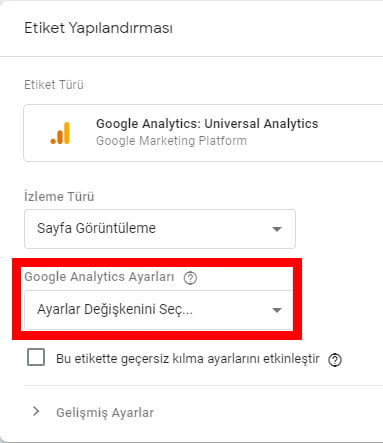383x443 pixels.
Task: Click the Google Marketing Platform subtitle text
Action: 171,141
